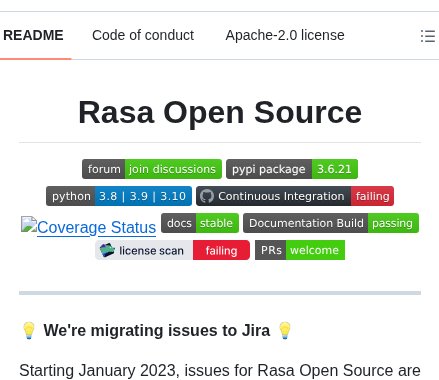This screenshot has height=380, width=439.
Task: Open the pypi package 3.6.21 badge
Action: (x=292, y=169)
